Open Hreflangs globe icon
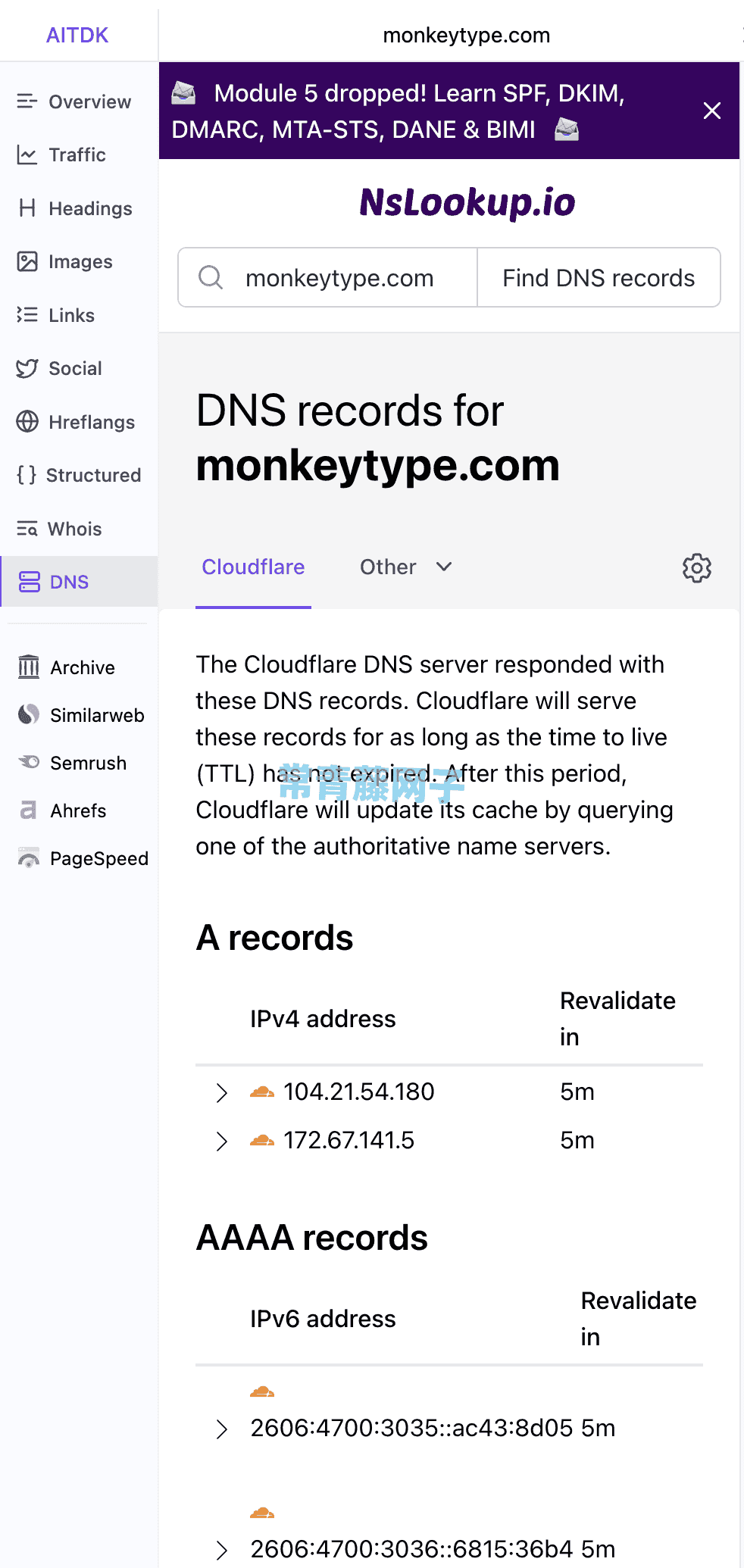The width and height of the screenshot is (744, 1568). (x=27, y=422)
